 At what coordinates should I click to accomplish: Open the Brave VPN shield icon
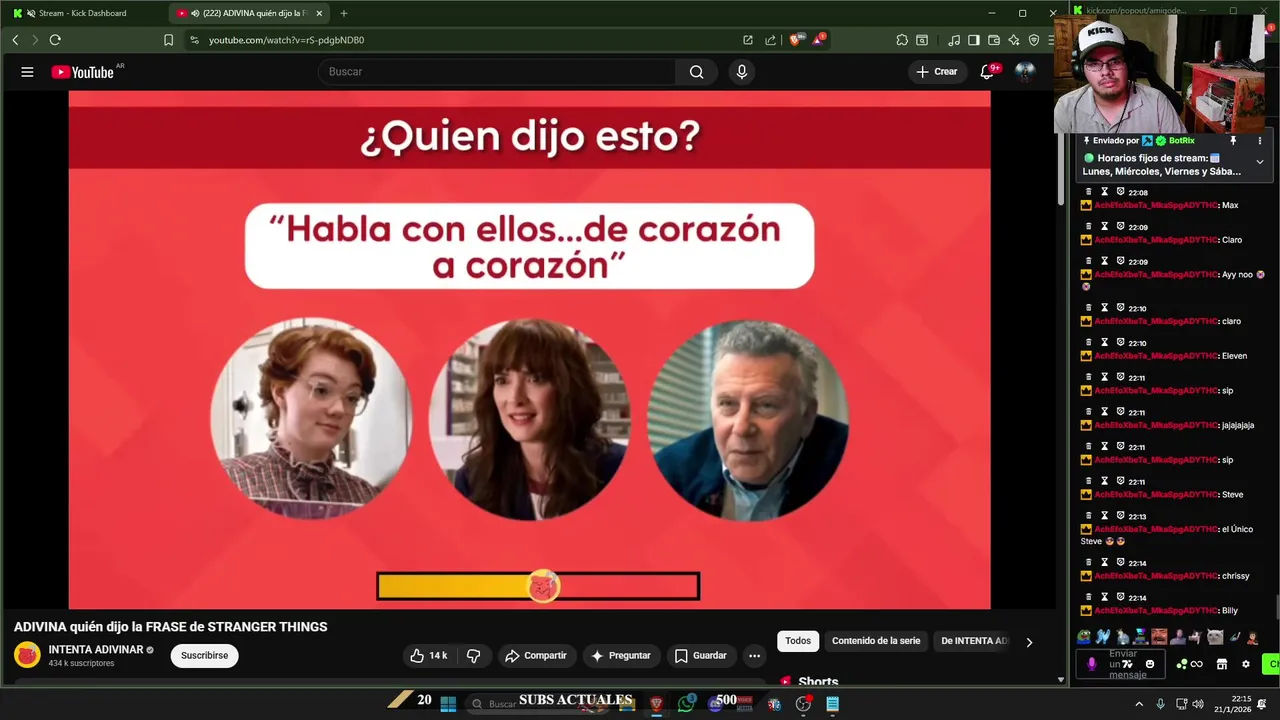pos(1034,40)
